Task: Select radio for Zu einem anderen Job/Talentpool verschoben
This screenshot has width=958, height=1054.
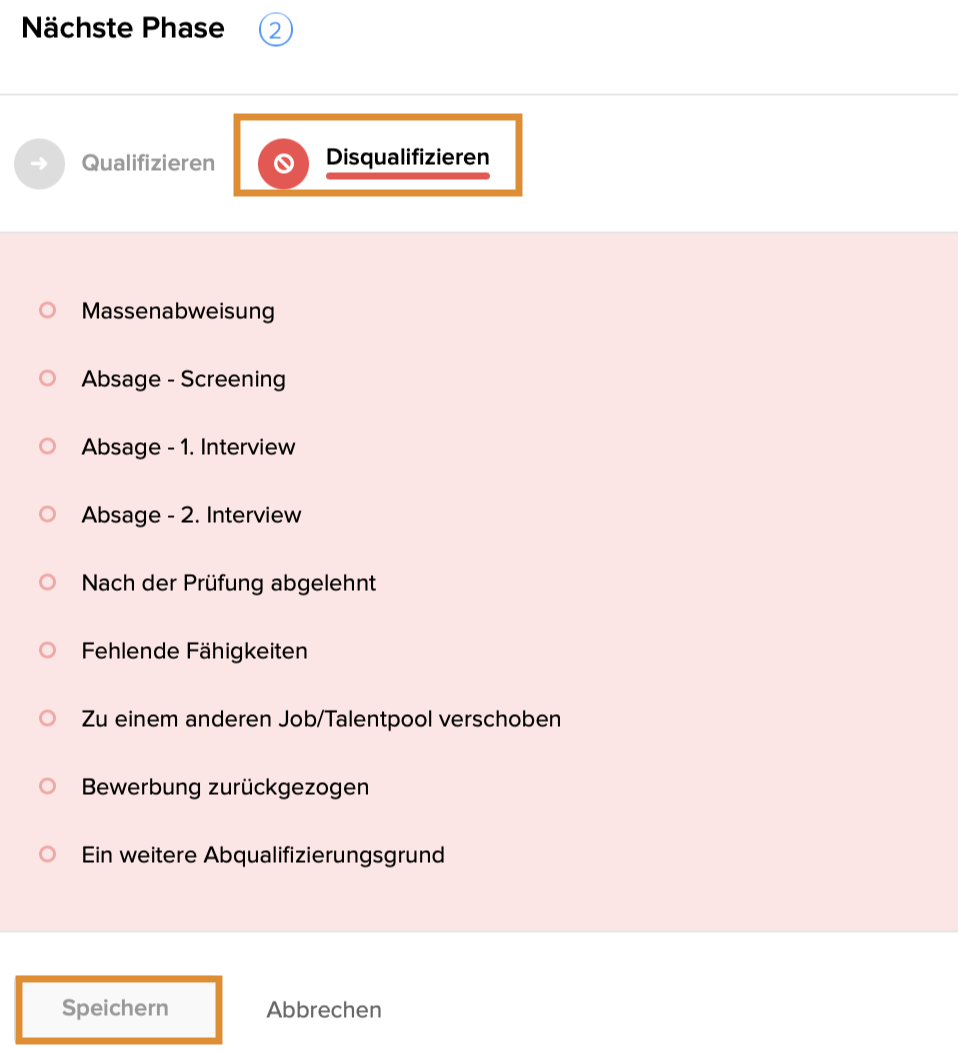Action: pos(47,719)
